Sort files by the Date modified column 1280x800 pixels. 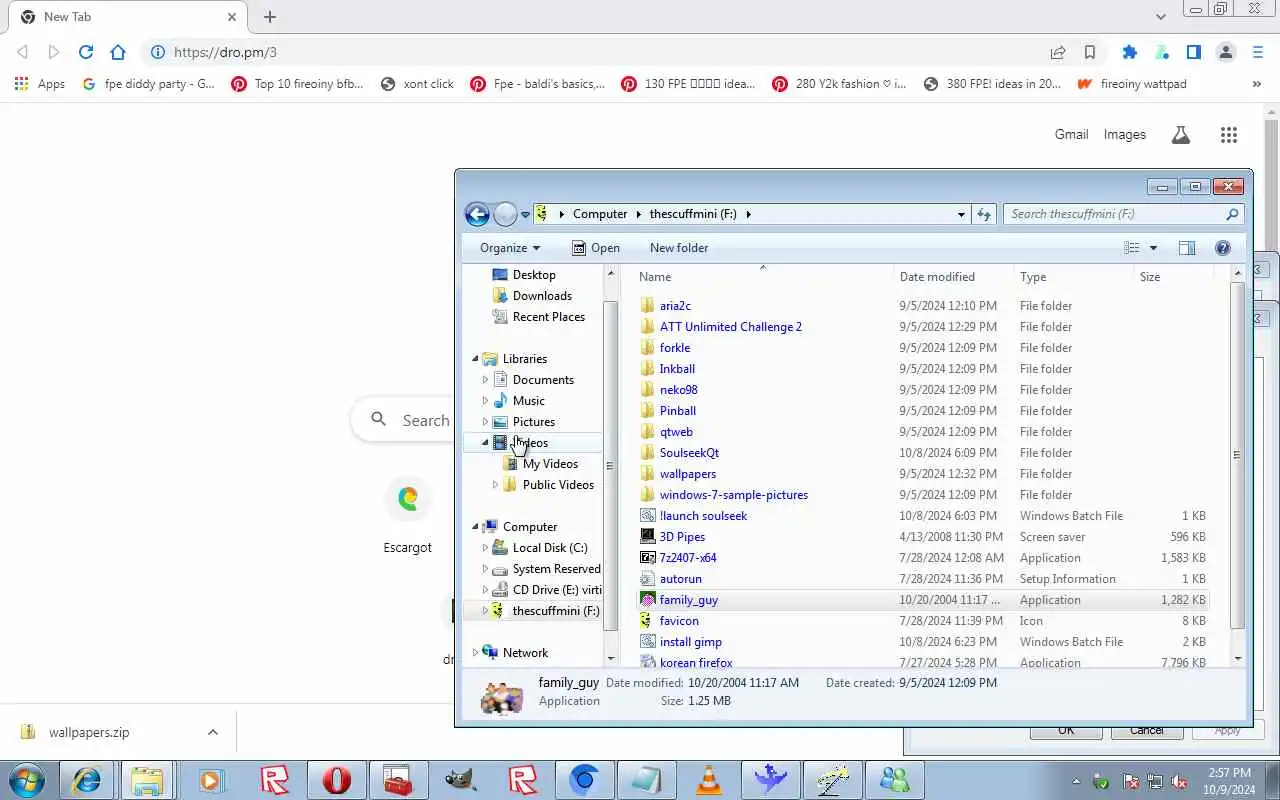tap(954, 277)
